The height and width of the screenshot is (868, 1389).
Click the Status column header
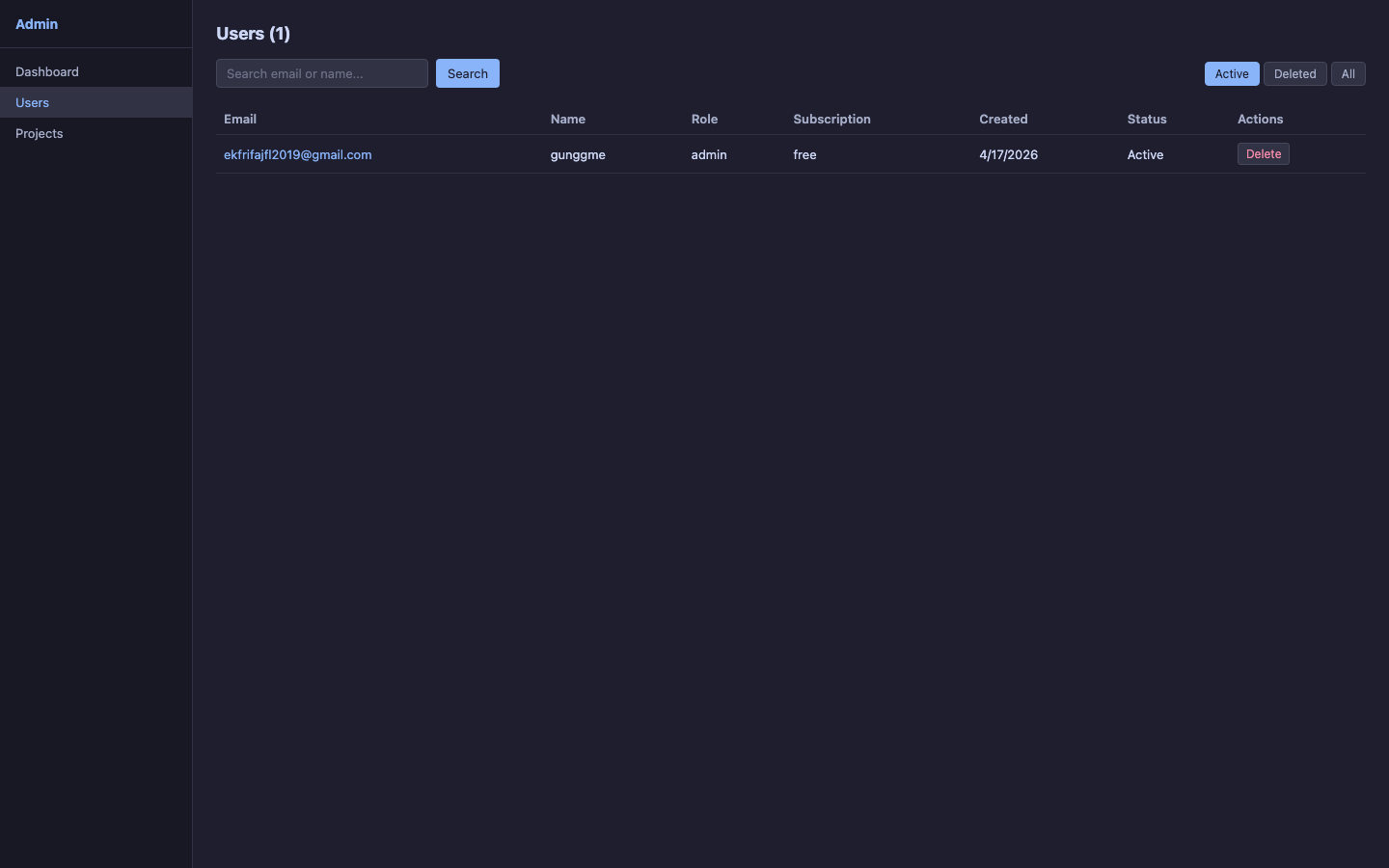tap(1147, 120)
